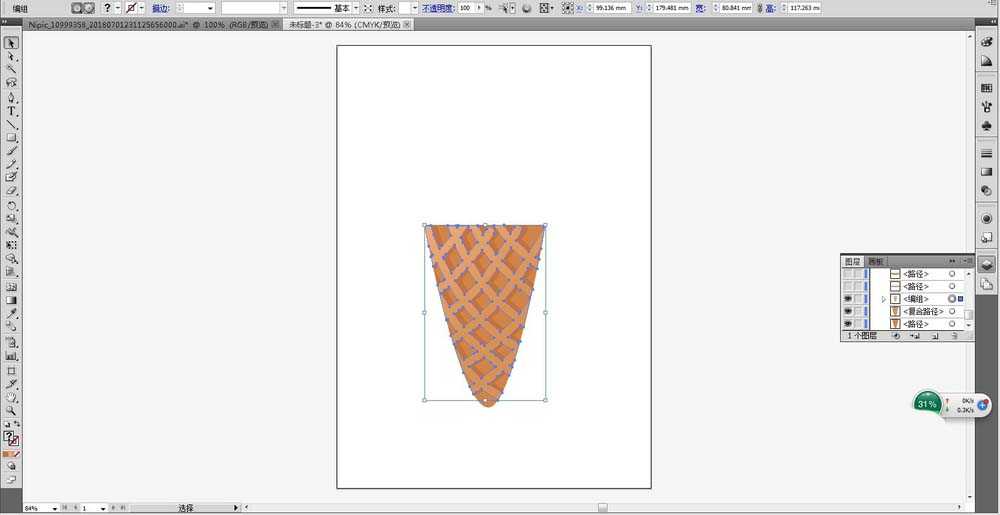Click the trash icon in Layers panel
The height and width of the screenshot is (515, 1000).
pyautogui.click(x=955, y=337)
